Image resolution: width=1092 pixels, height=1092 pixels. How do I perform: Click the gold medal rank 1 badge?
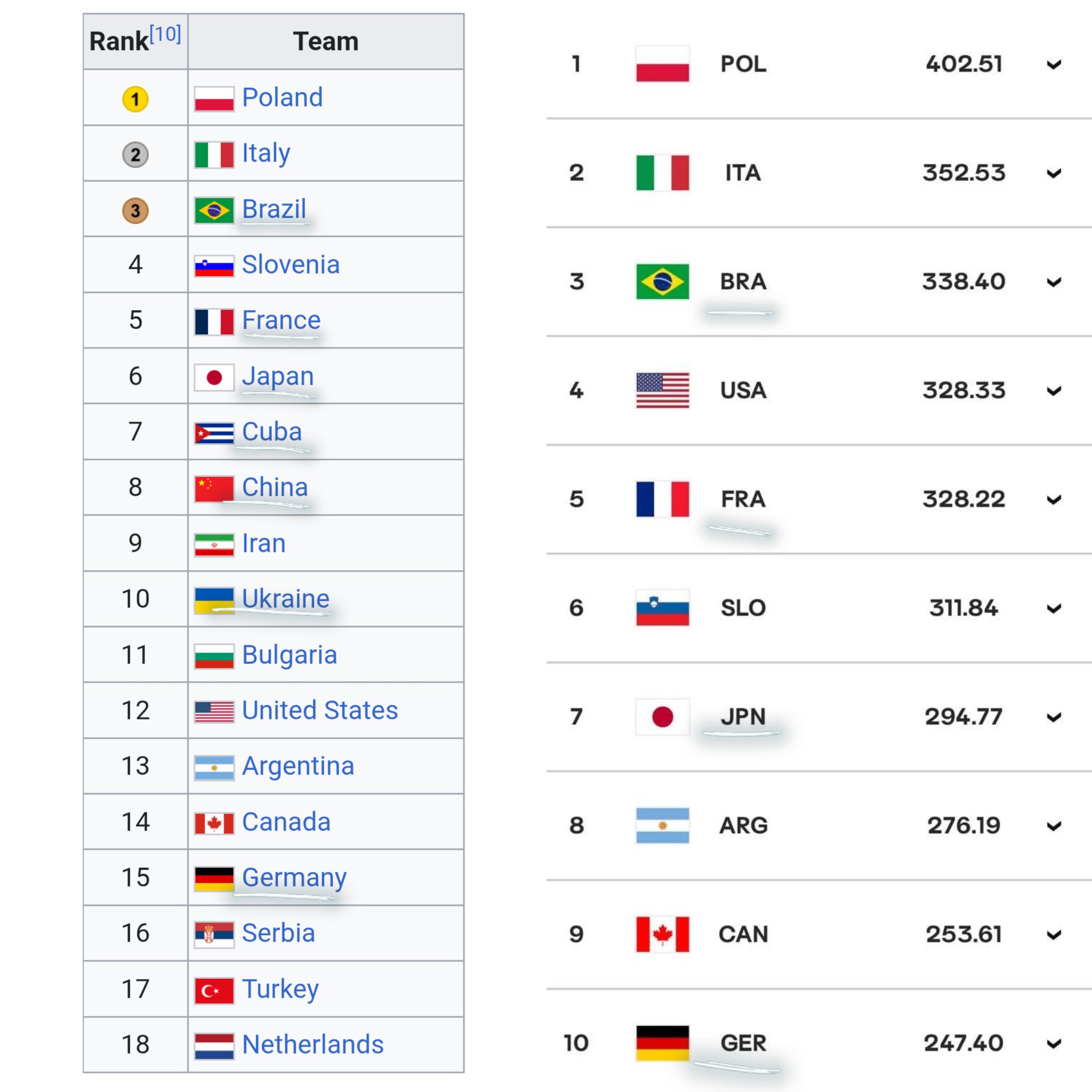point(135,99)
